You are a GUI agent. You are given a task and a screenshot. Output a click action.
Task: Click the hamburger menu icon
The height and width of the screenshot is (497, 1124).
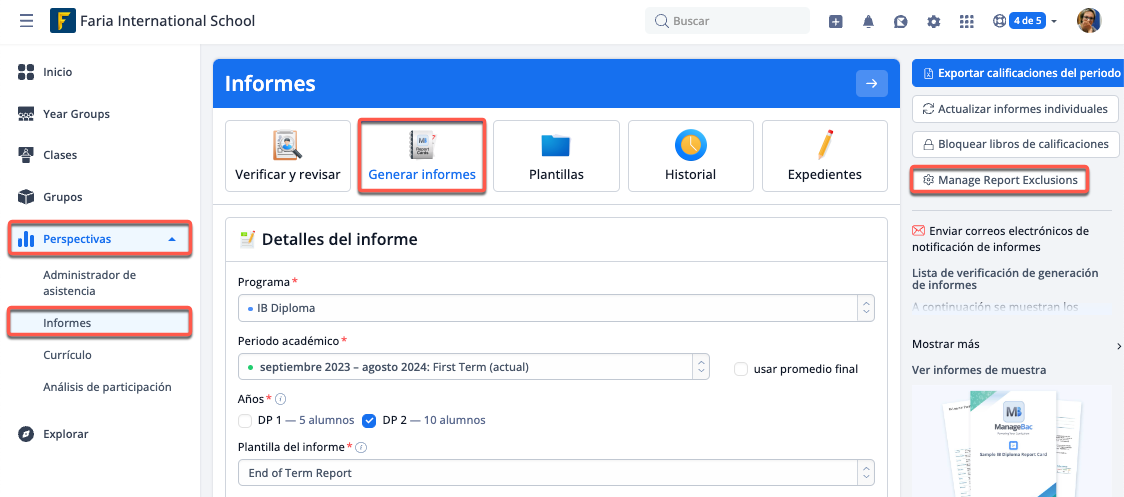(x=26, y=21)
